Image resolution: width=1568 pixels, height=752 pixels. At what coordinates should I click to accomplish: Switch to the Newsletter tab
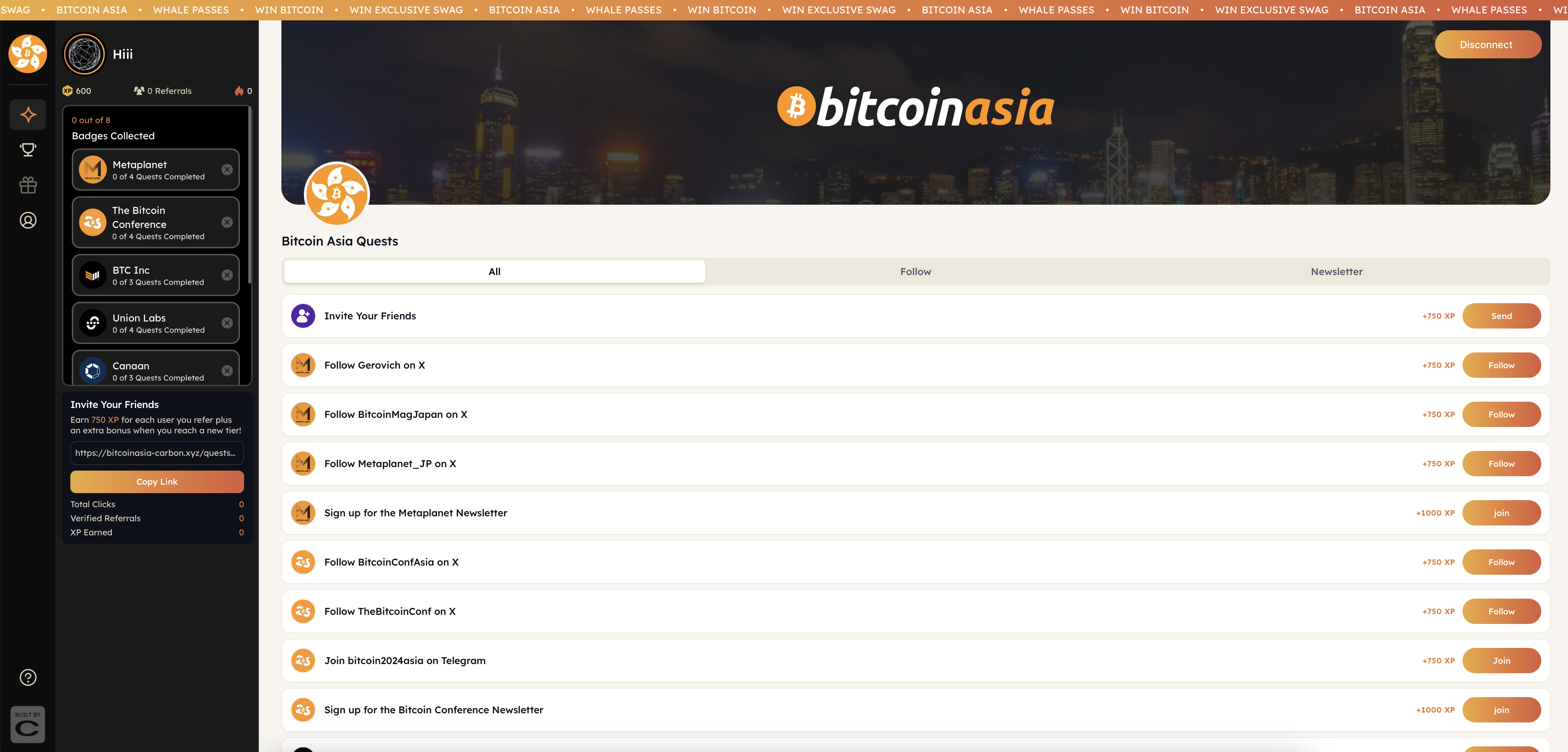[x=1336, y=272]
